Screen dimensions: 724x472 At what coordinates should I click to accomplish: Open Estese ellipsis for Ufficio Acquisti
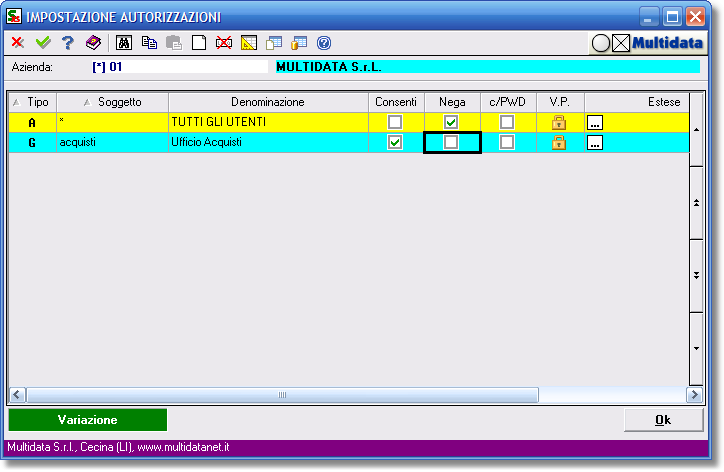(595, 143)
